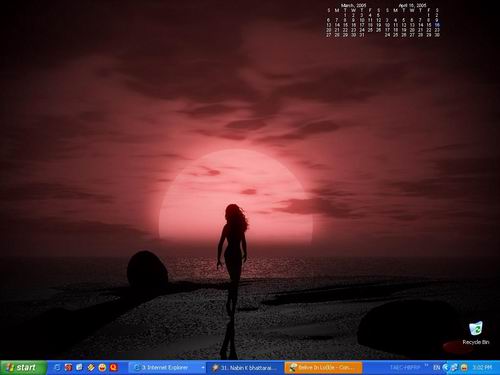
Task: Click the March 2005 calendar title
Action: pyautogui.click(x=353, y=5)
